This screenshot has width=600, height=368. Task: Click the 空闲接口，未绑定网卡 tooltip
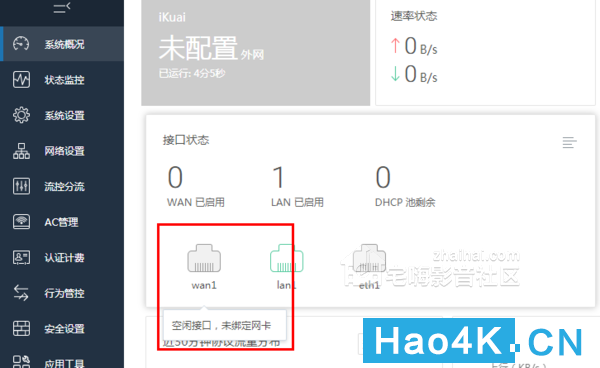click(225, 326)
